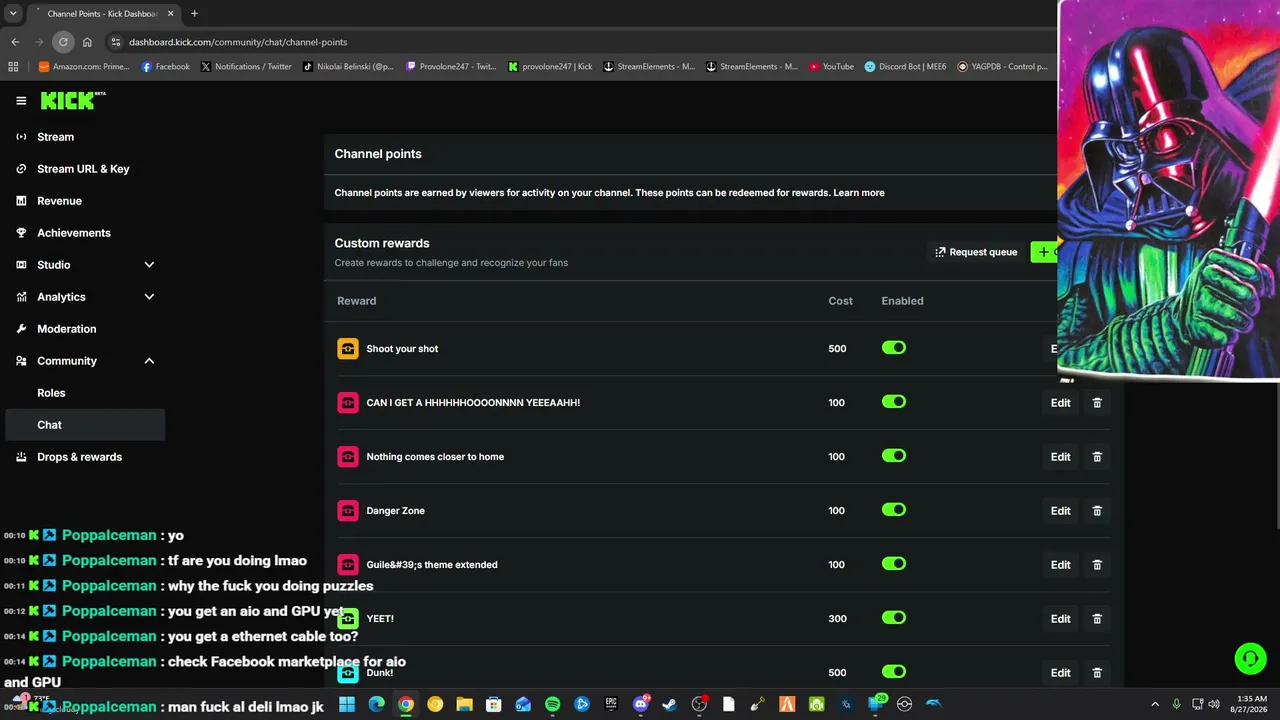1280x720 pixels.
Task: Show hidden system tray icons
Action: coord(1155,704)
